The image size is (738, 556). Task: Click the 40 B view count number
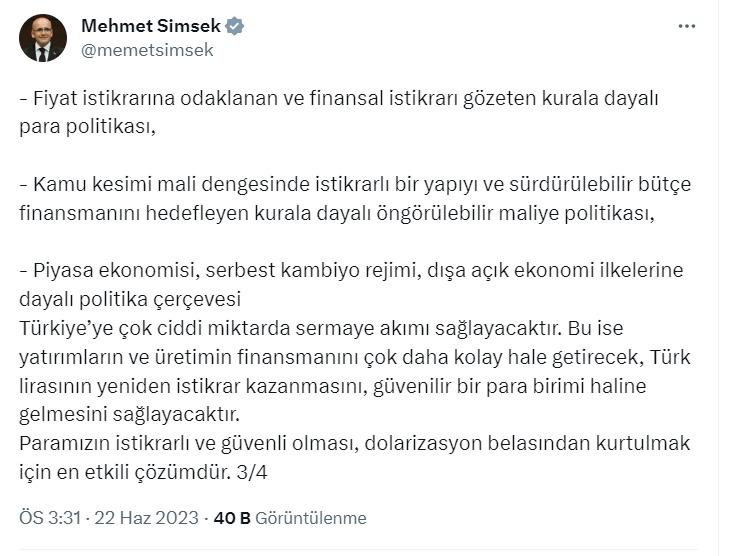(232, 518)
